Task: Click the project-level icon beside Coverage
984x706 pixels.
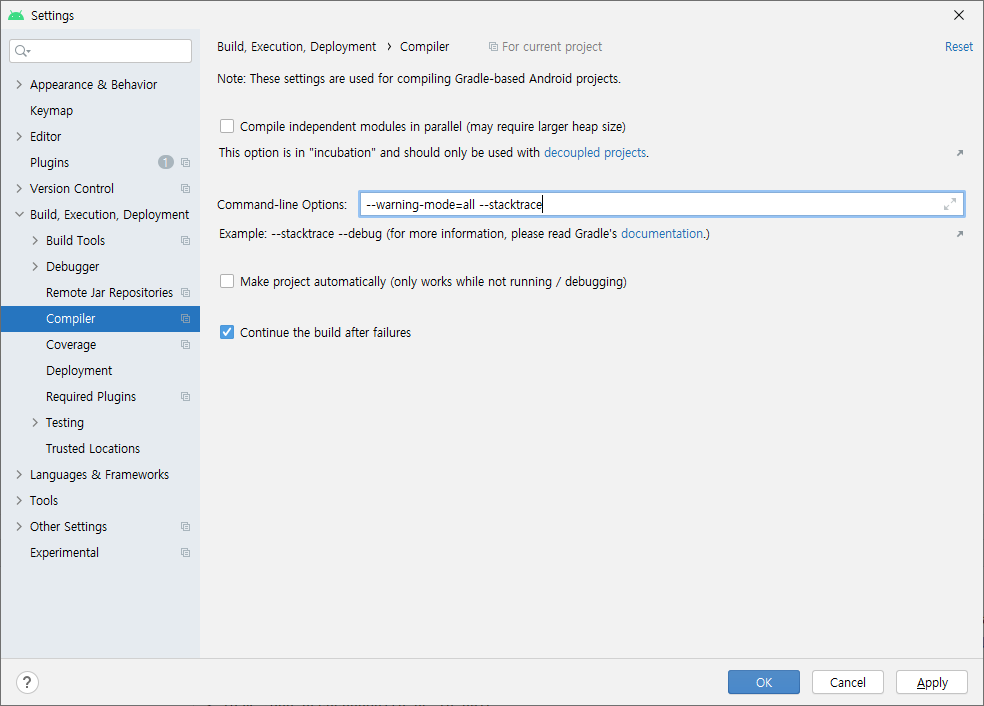Action: tap(185, 345)
